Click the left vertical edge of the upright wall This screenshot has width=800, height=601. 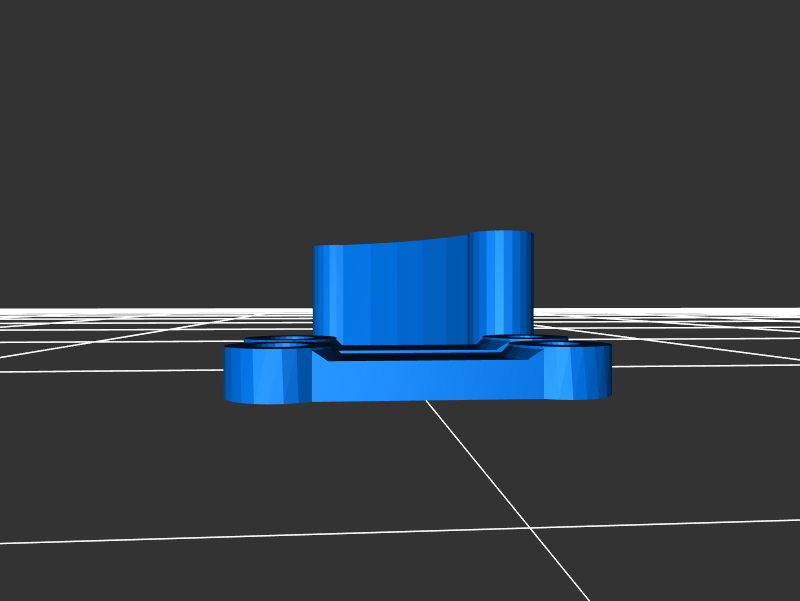(315, 290)
